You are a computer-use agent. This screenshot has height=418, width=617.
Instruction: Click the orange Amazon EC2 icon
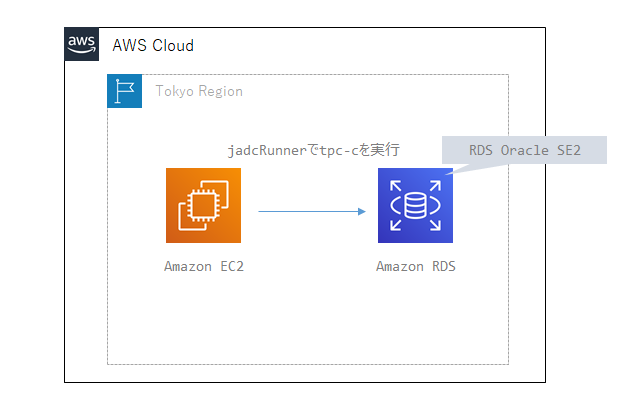203,205
